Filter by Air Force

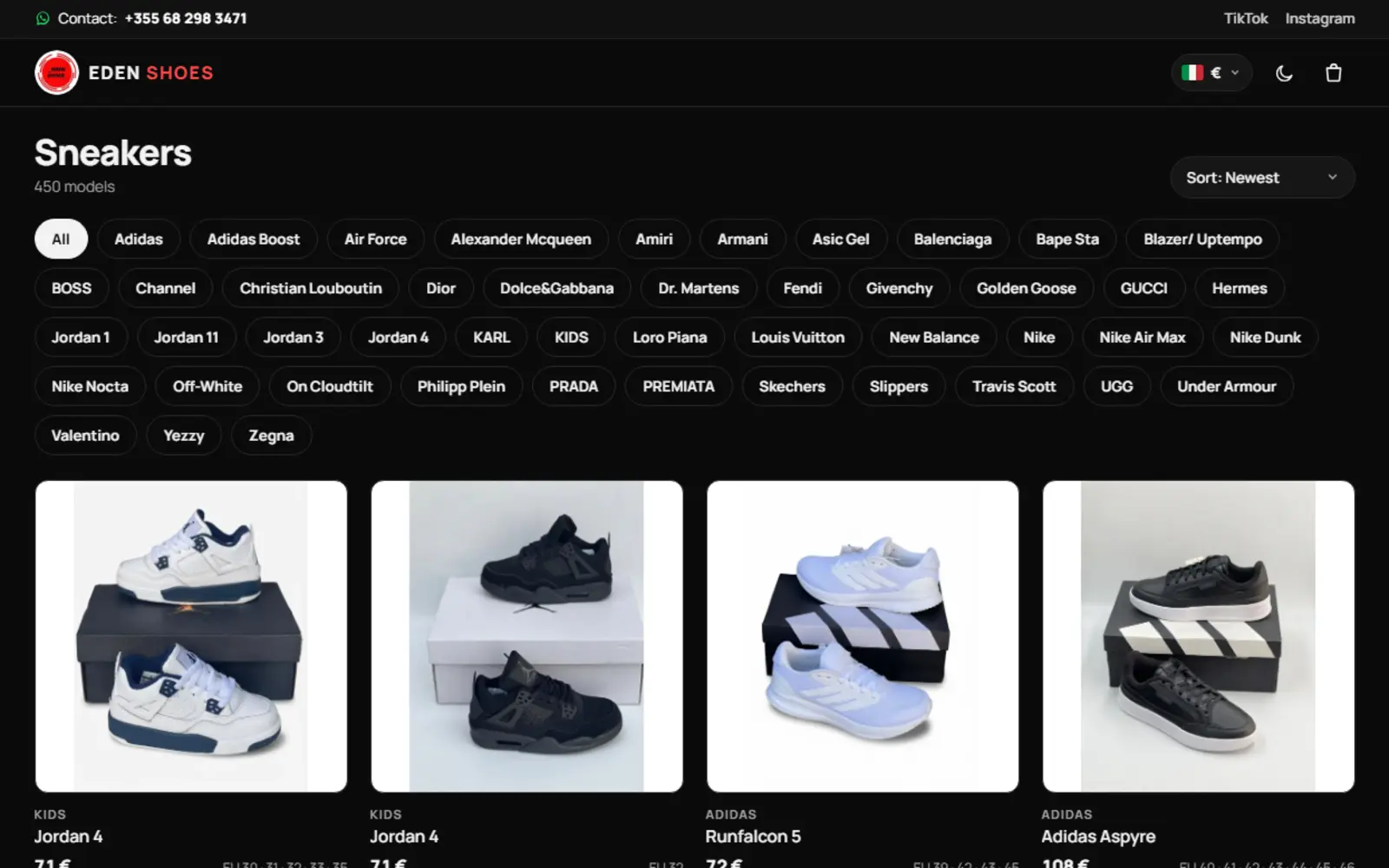(x=376, y=240)
